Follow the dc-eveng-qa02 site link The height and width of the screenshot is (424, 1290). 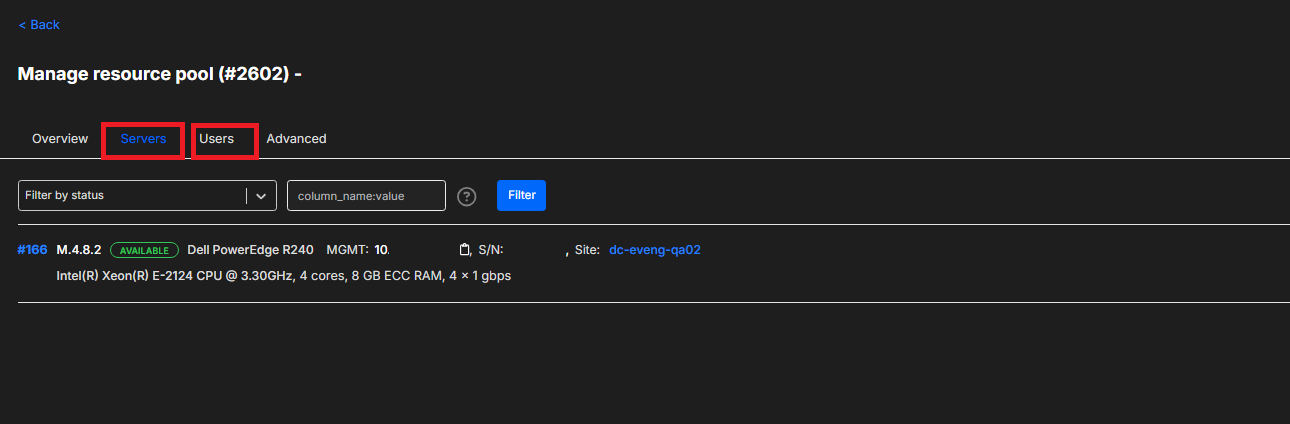point(654,250)
